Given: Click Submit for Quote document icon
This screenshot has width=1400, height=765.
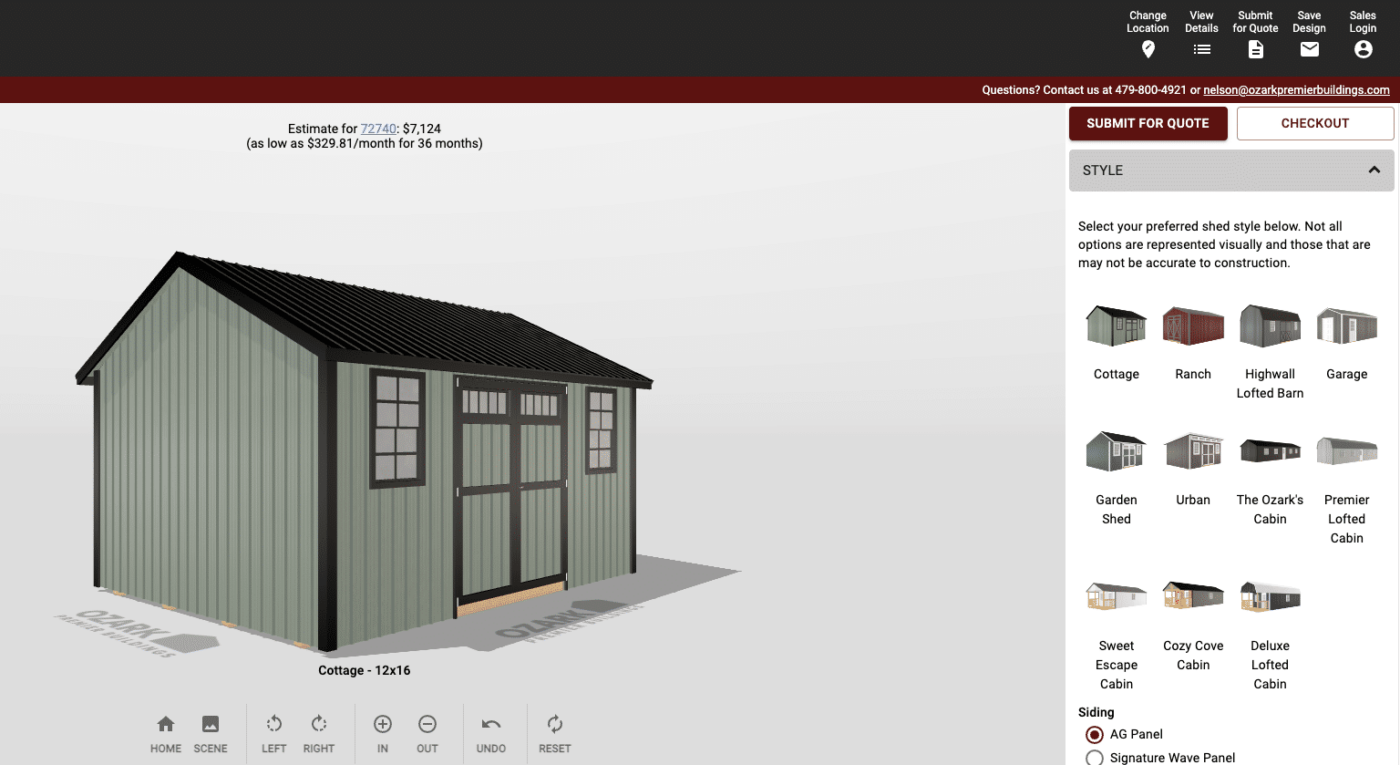Looking at the screenshot, I should click(x=1255, y=49).
